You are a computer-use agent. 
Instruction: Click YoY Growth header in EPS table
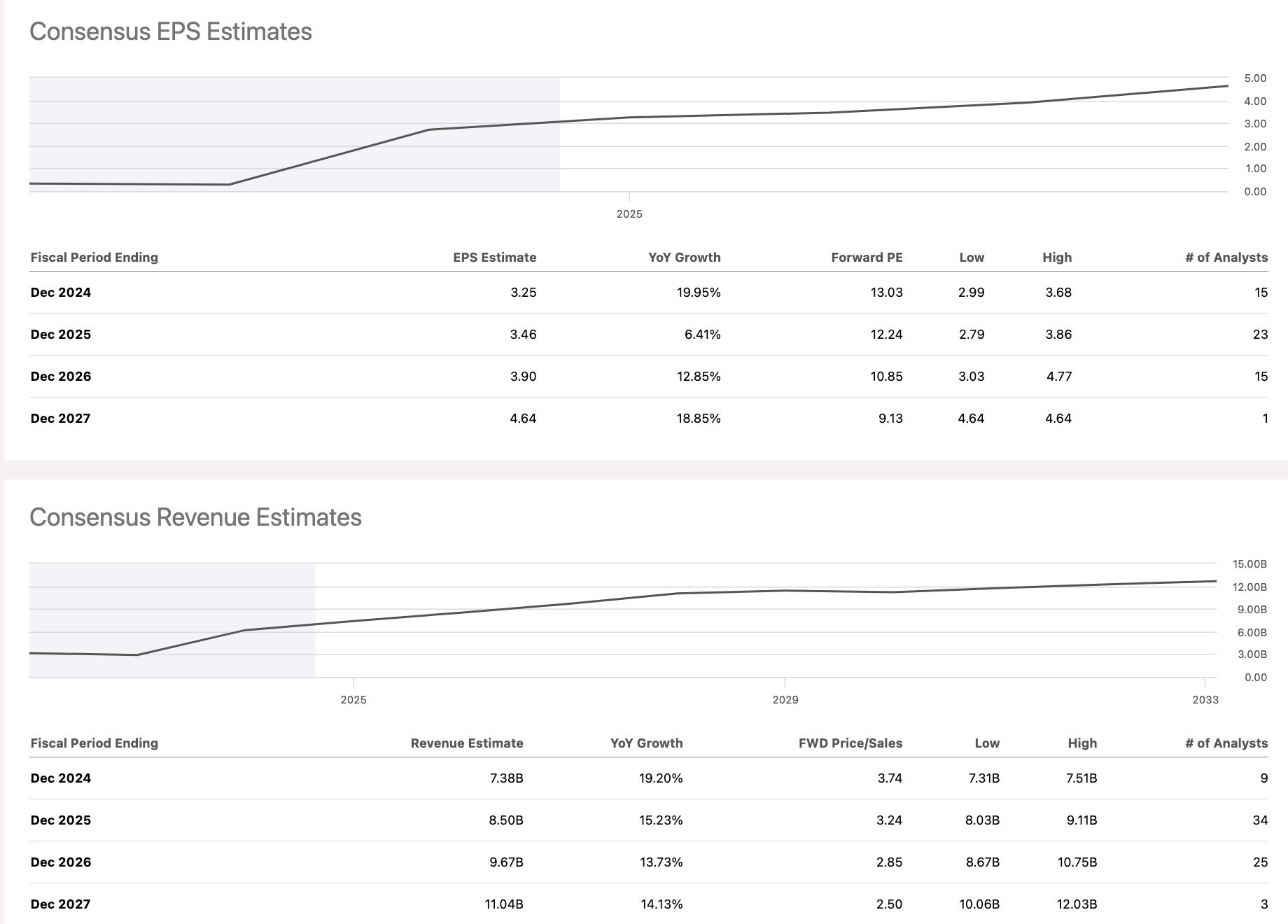pyautogui.click(x=684, y=257)
